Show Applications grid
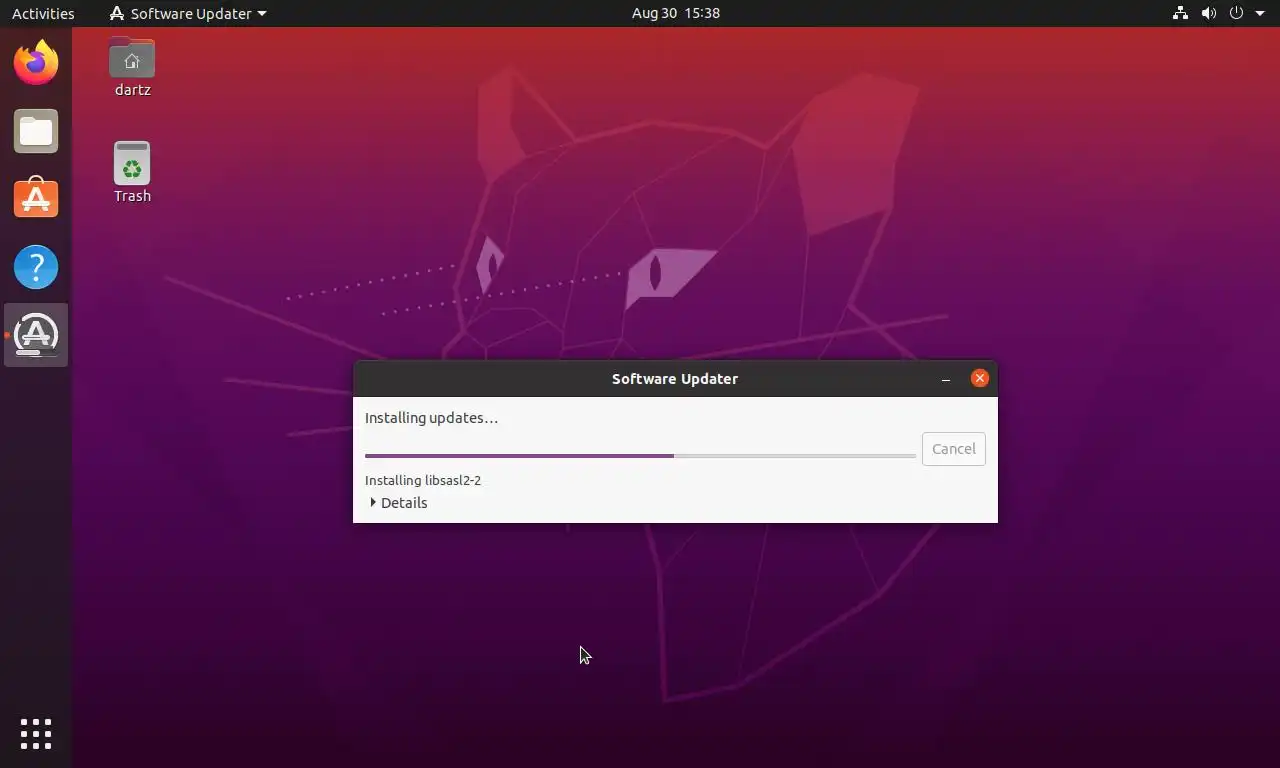Image resolution: width=1280 pixels, height=768 pixels. coord(36,734)
